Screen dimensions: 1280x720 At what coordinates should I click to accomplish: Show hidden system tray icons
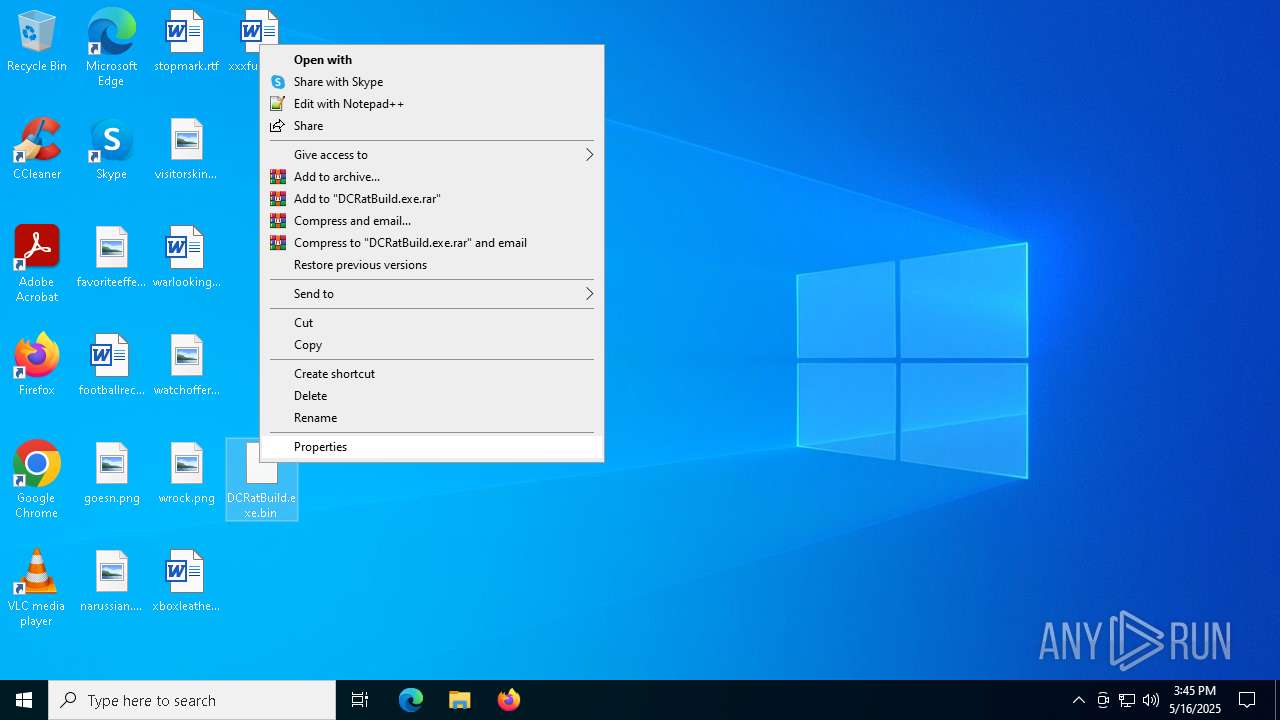click(x=1078, y=700)
